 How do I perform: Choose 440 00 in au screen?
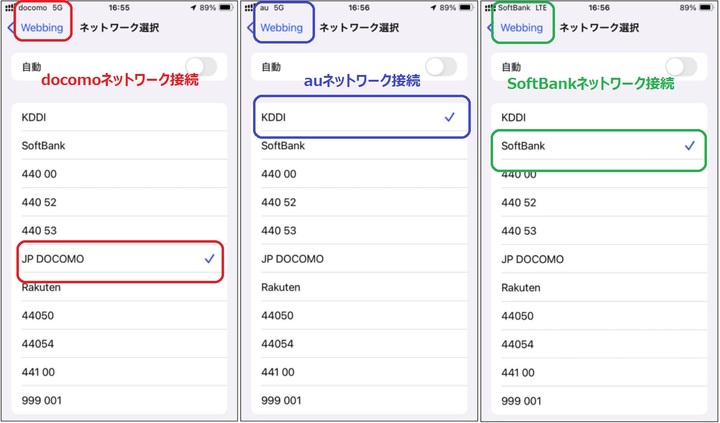point(359,174)
